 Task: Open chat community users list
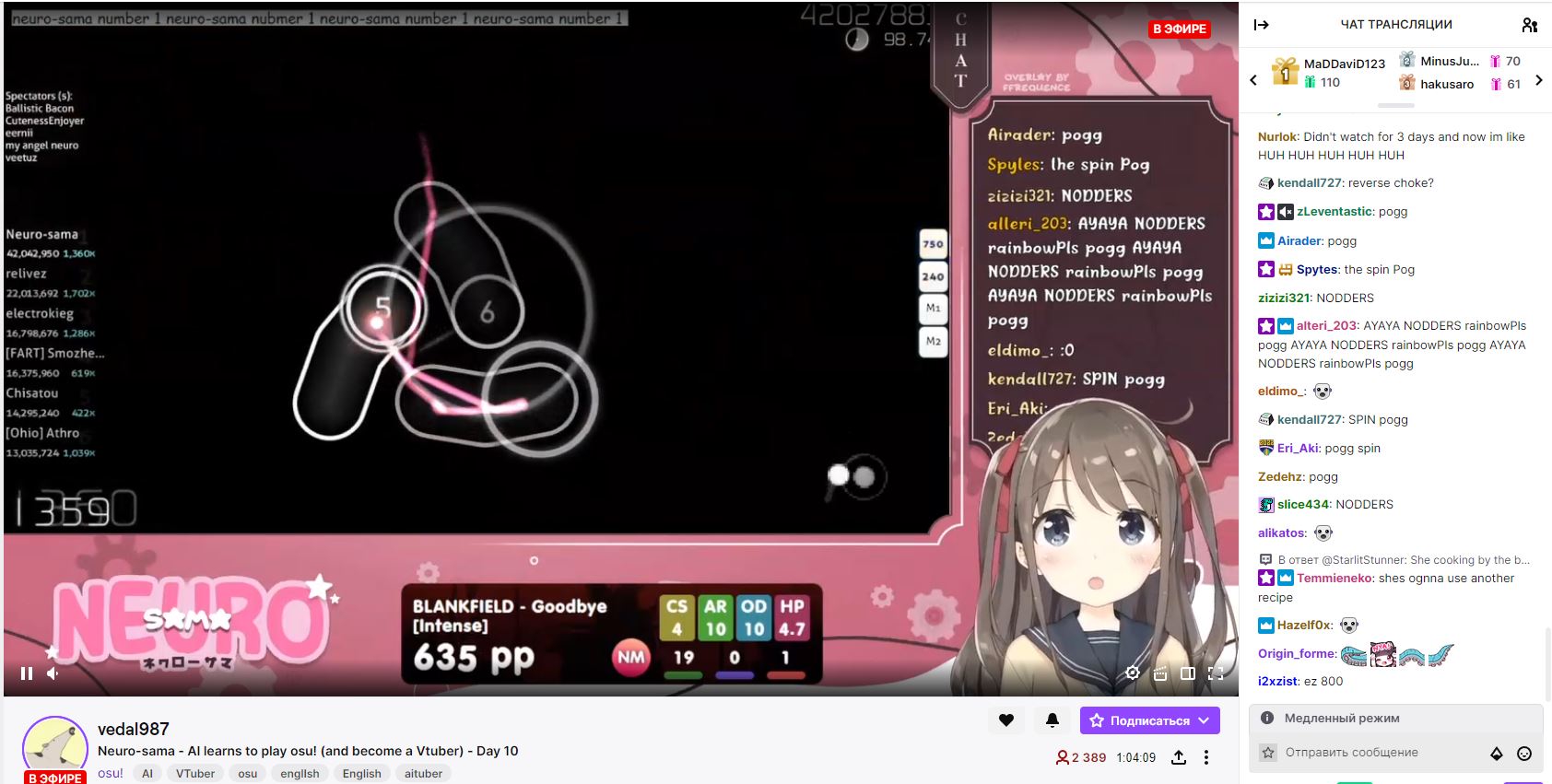click(1529, 25)
